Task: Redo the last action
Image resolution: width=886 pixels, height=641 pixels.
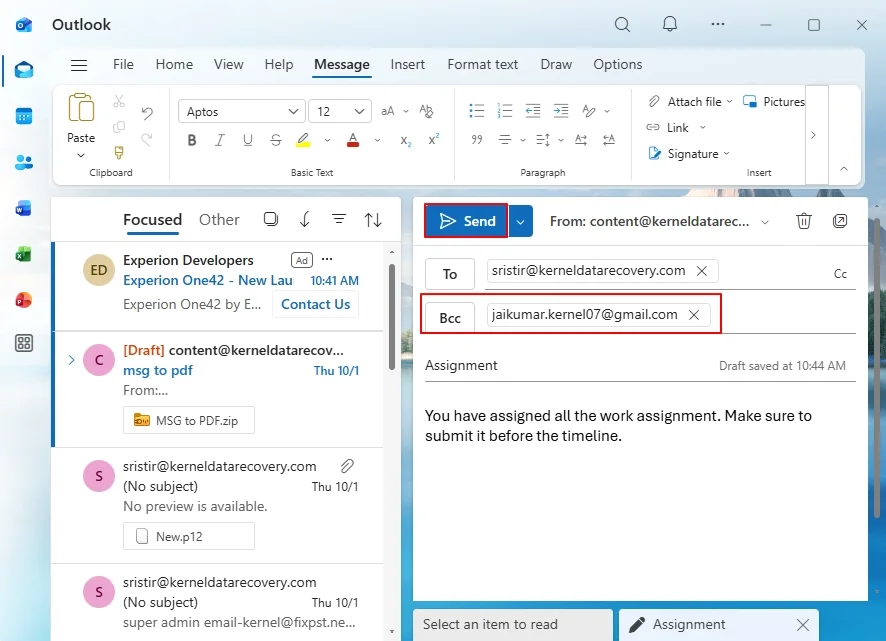Action: tap(147, 139)
